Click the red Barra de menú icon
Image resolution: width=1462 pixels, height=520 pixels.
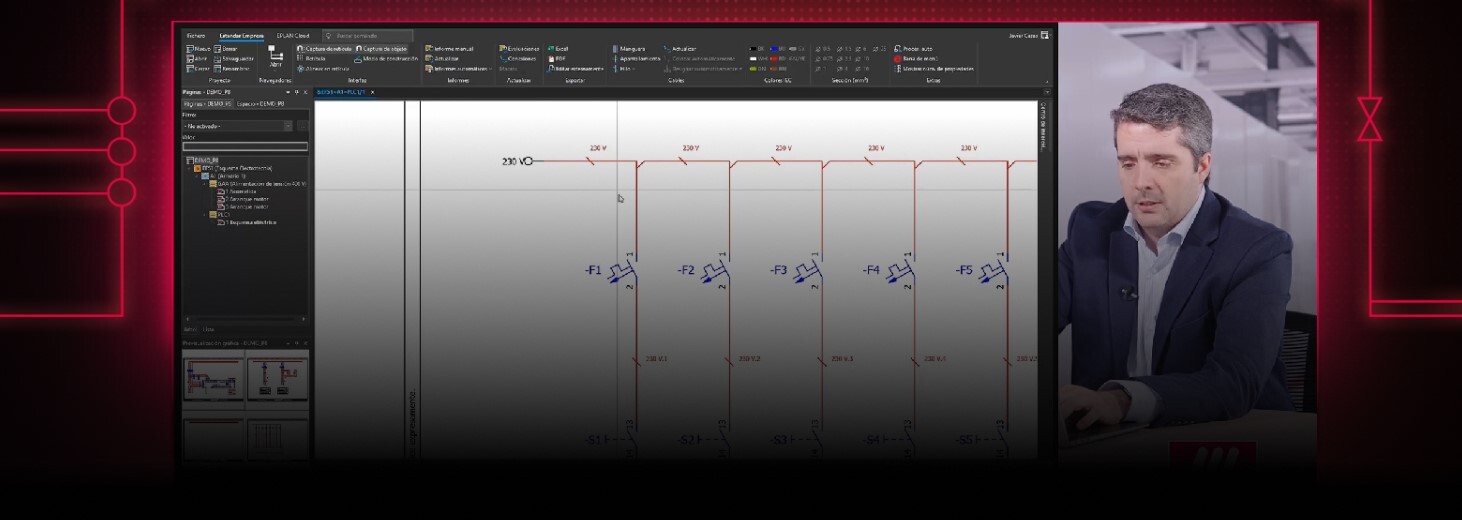point(897,59)
